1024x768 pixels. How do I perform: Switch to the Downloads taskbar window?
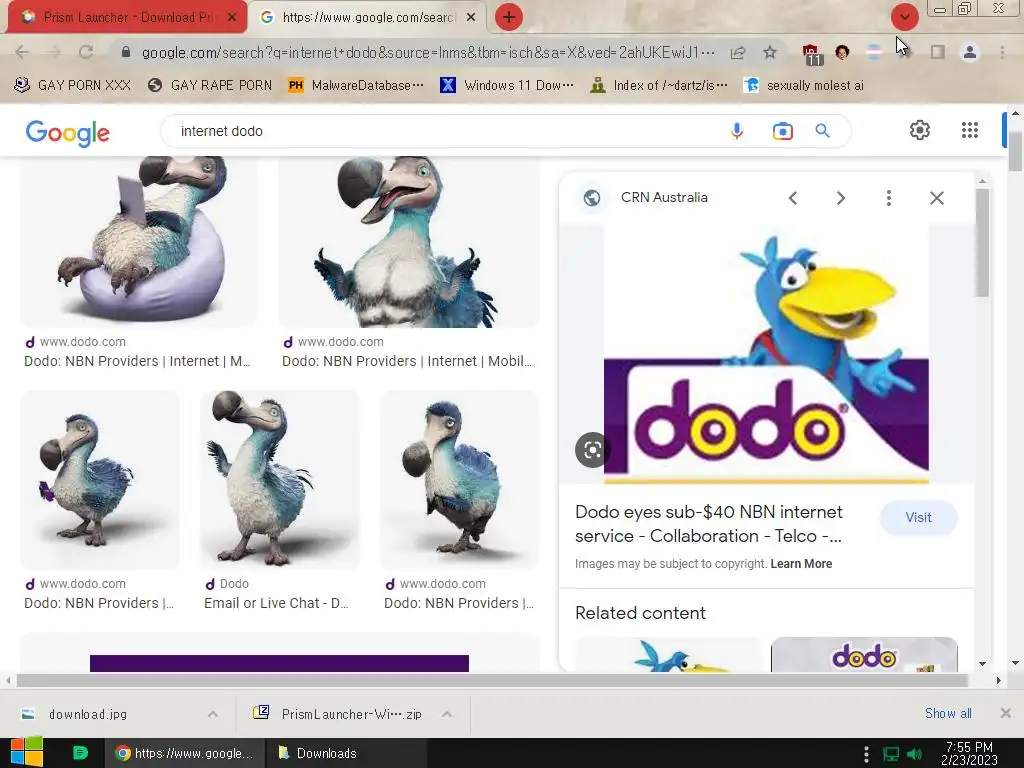click(x=346, y=753)
